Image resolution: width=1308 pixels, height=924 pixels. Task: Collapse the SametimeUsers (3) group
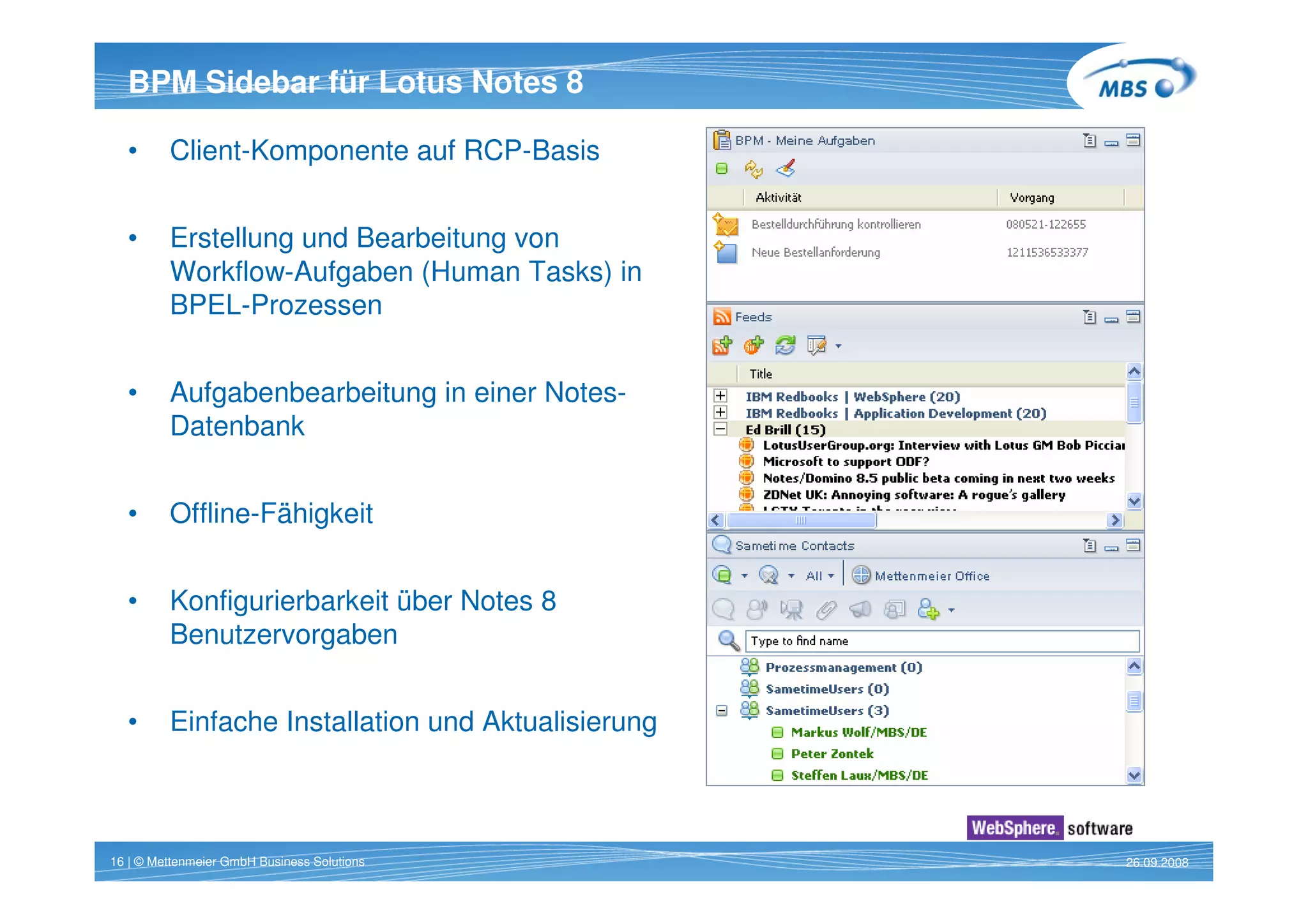pyautogui.click(x=722, y=711)
